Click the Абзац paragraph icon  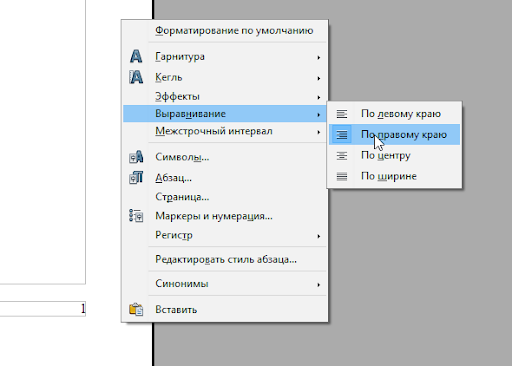click(x=136, y=177)
